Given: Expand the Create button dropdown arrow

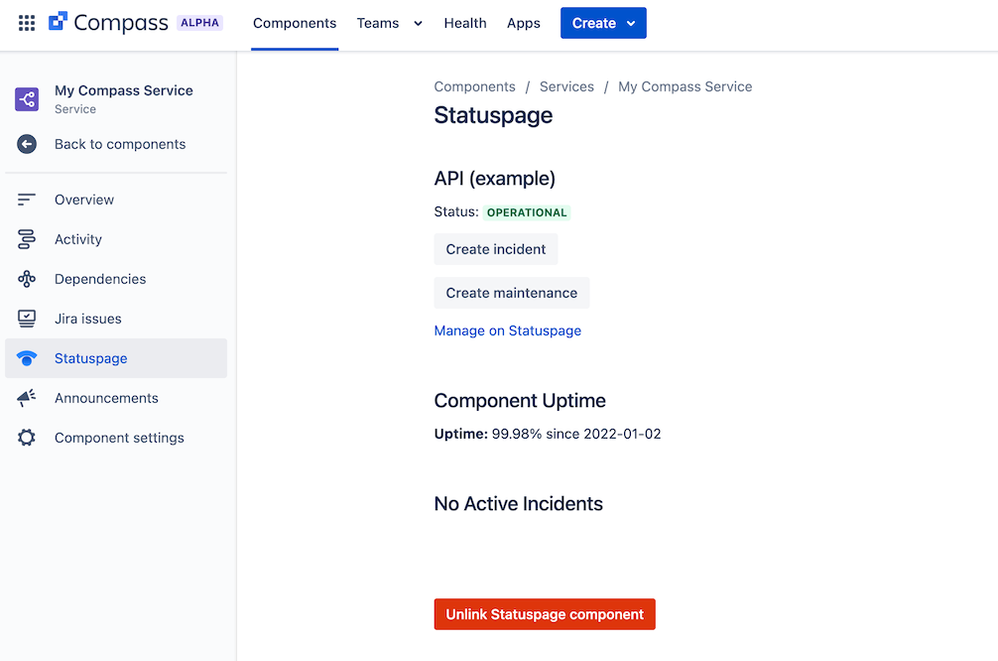Looking at the screenshot, I should coord(631,24).
